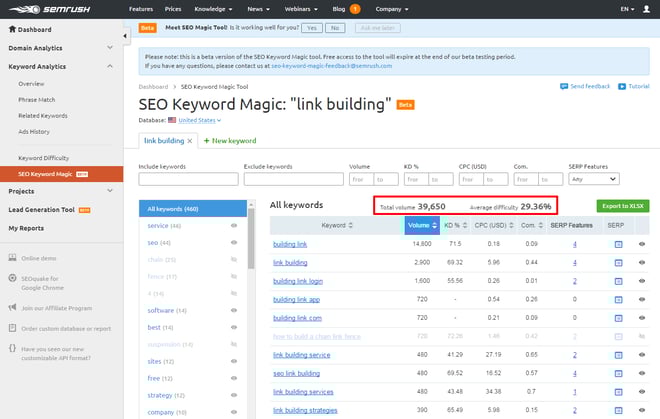Click the custom database report icon

(x=13, y=328)
